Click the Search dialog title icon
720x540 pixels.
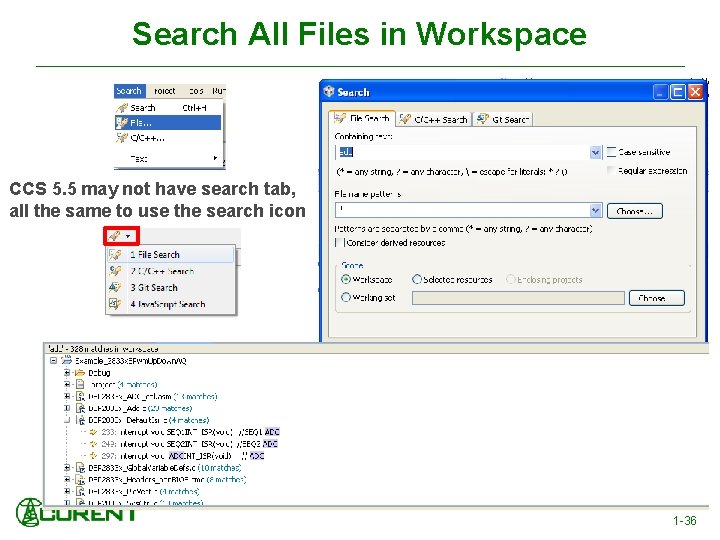coord(329,91)
